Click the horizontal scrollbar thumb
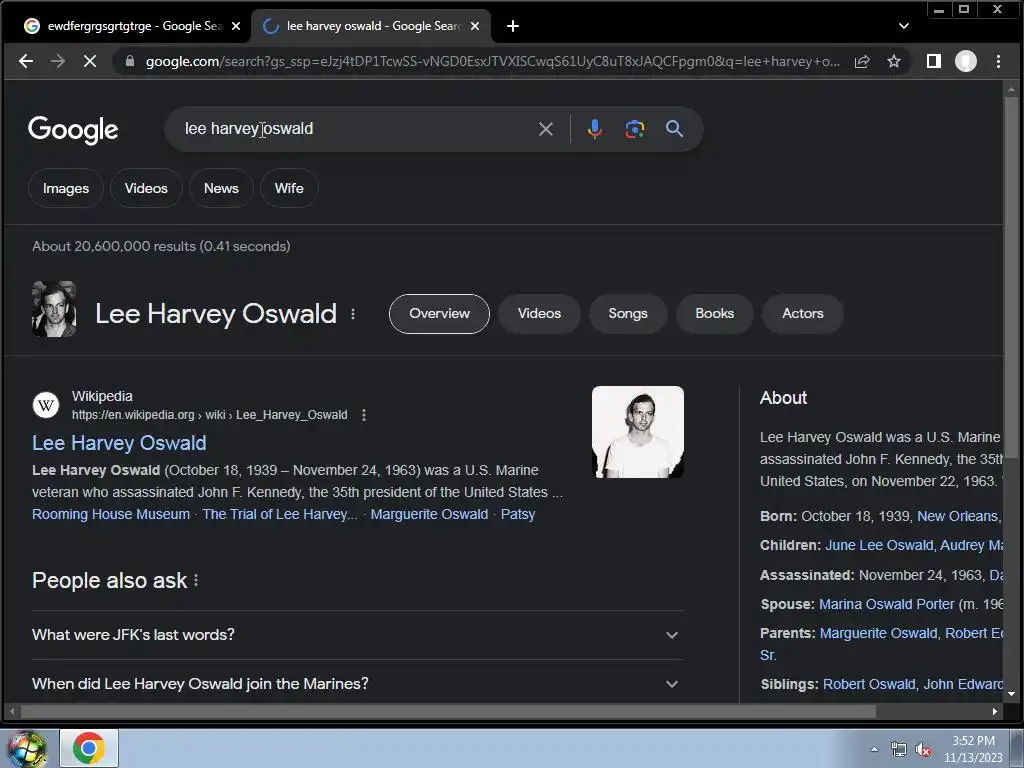 [448, 711]
